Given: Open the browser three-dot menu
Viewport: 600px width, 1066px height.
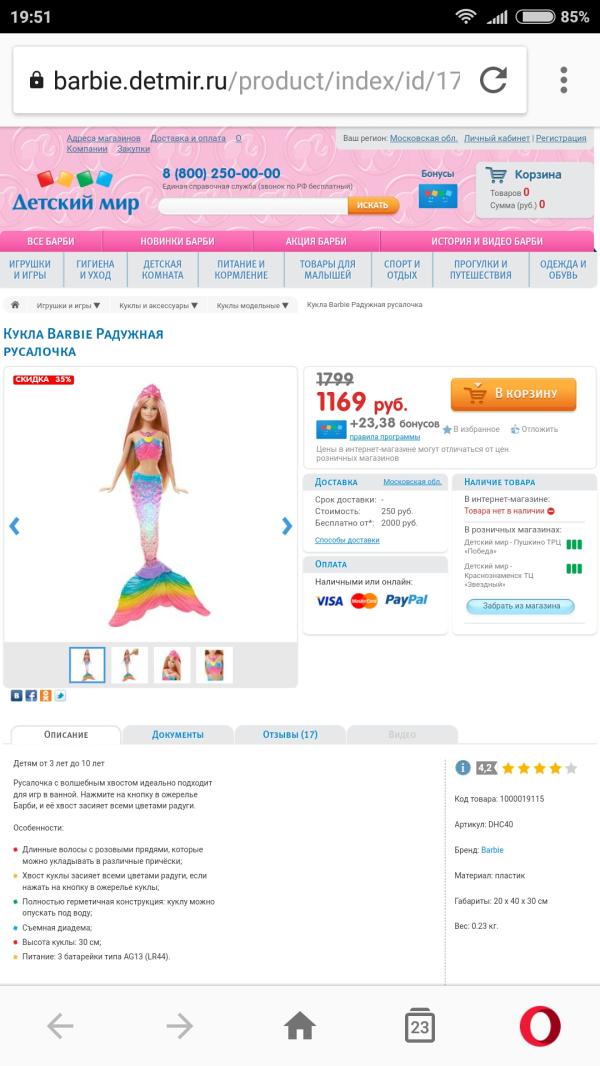Looking at the screenshot, I should point(563,80).
